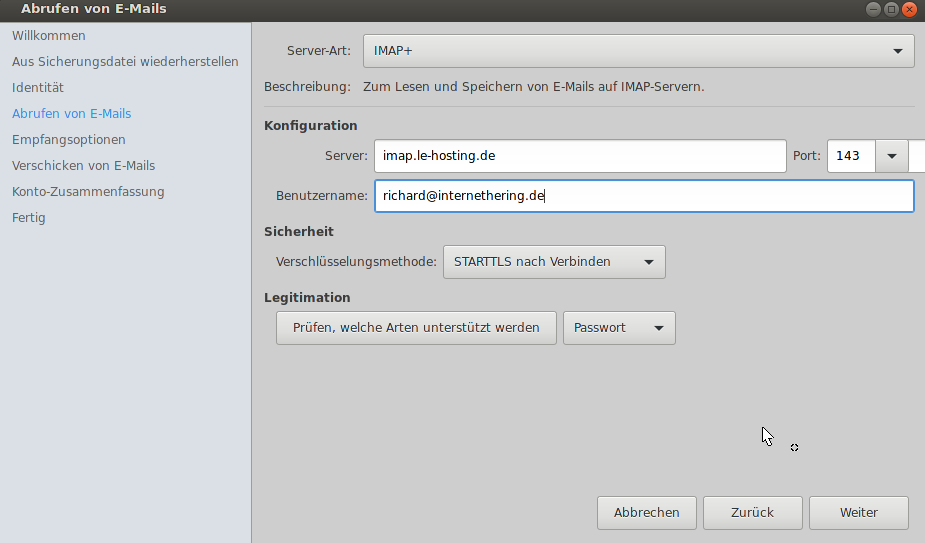925x543 pixels.
Task: Click the Abbrechen button
Action: [x=647, y=513]
